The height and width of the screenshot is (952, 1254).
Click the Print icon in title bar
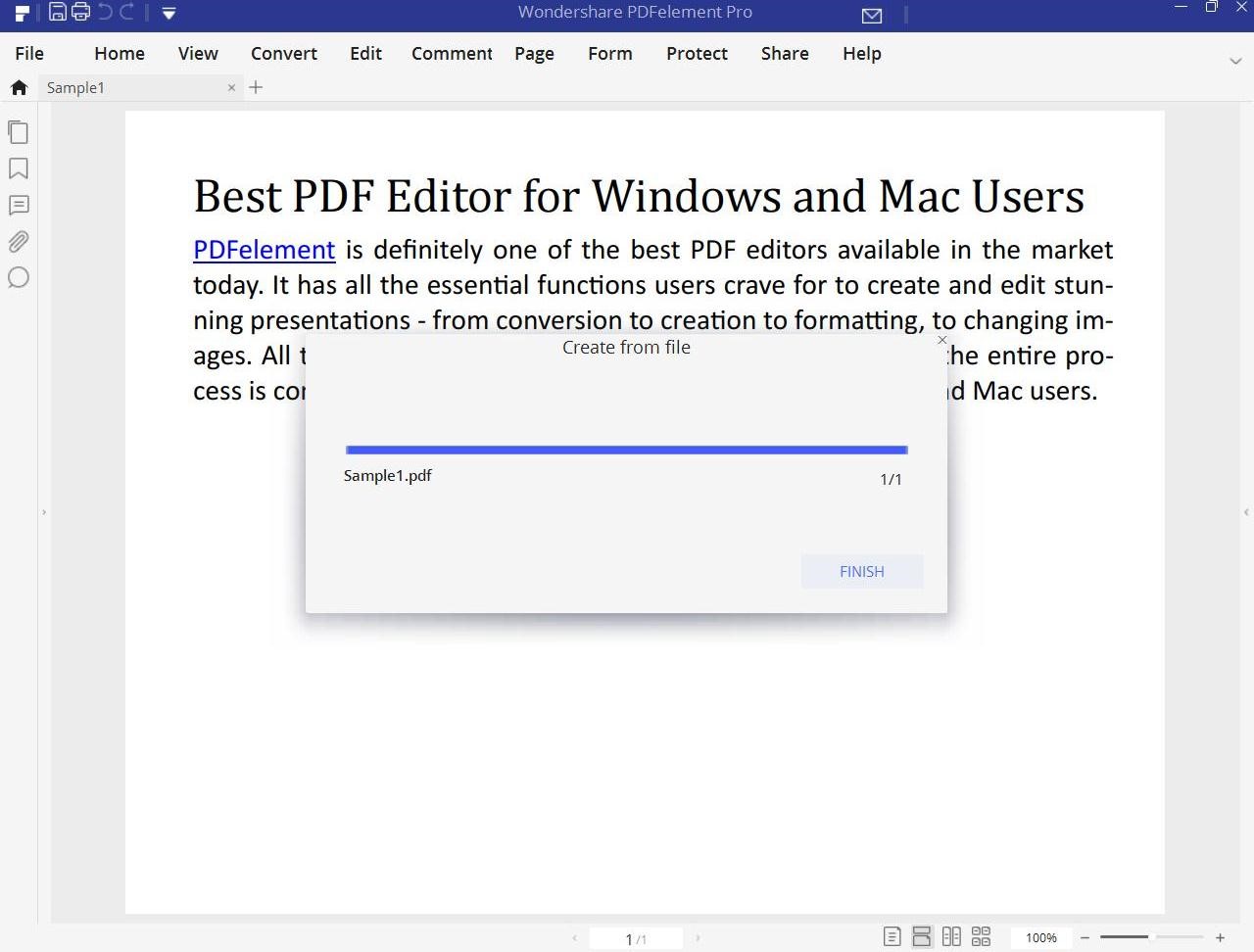tap(80, 13)
